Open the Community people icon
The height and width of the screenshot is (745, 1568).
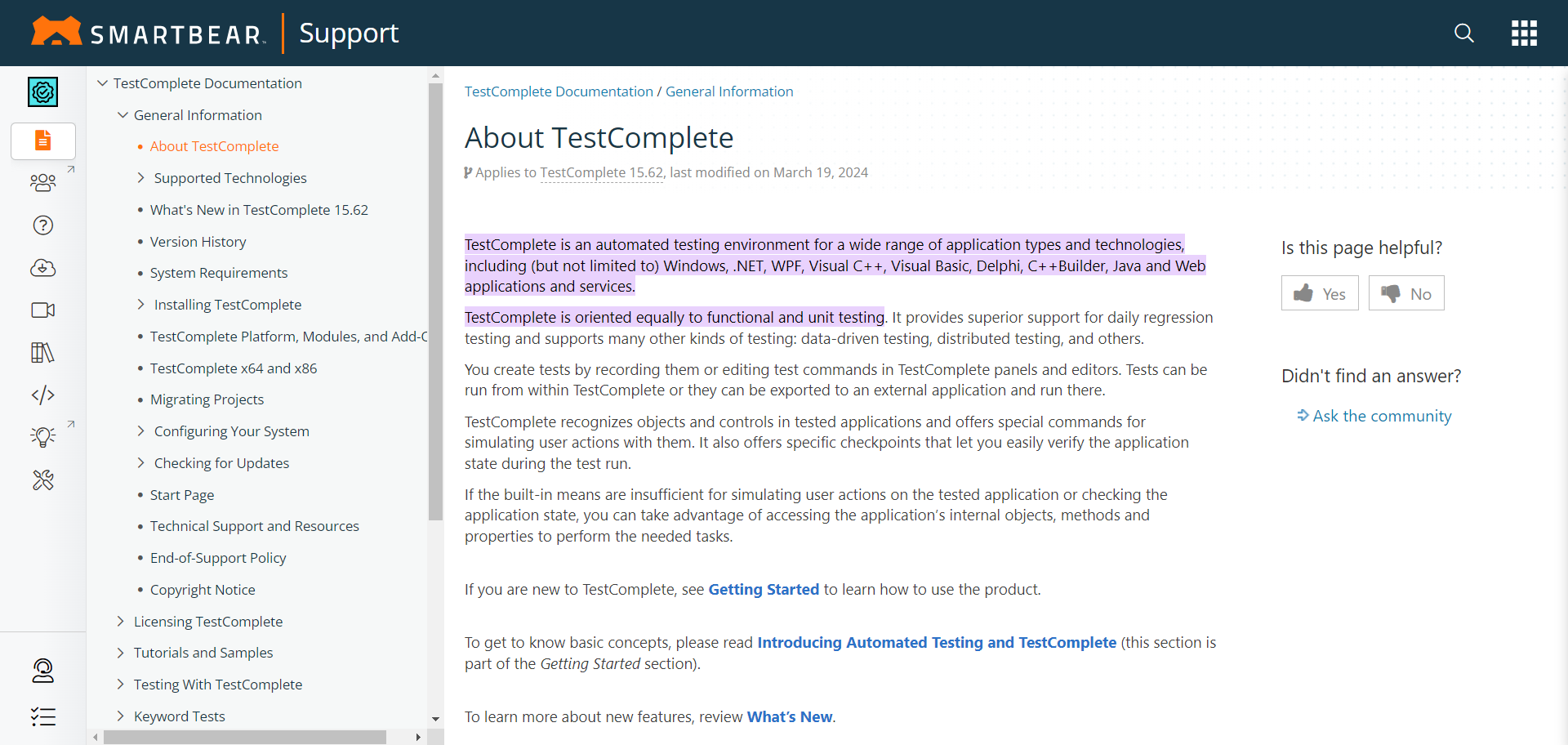tap(43, 182)
